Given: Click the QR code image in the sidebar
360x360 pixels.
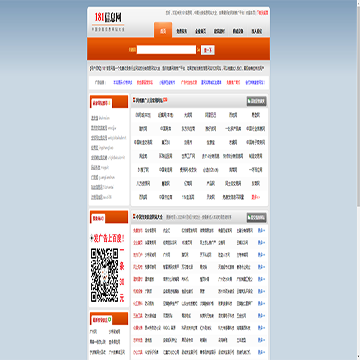Looking at the screenshot, I should (x=105, y=275).
